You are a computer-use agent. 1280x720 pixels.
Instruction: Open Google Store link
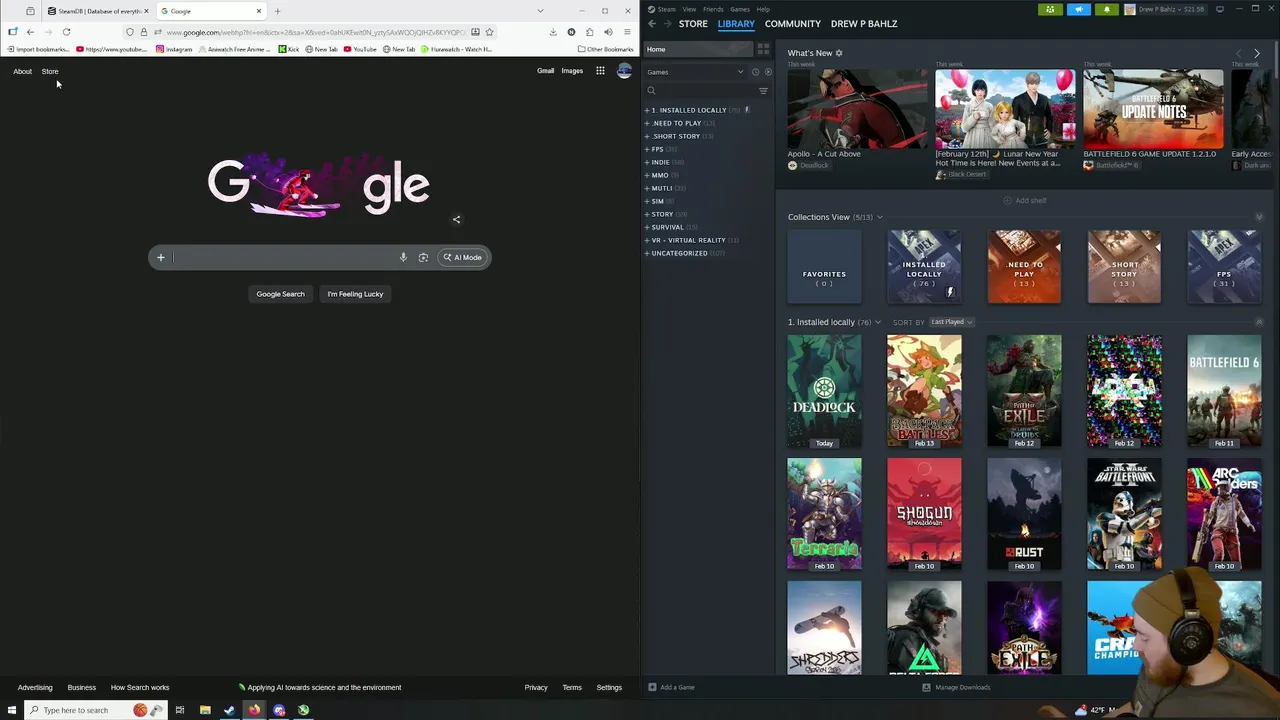click(50, 71)
